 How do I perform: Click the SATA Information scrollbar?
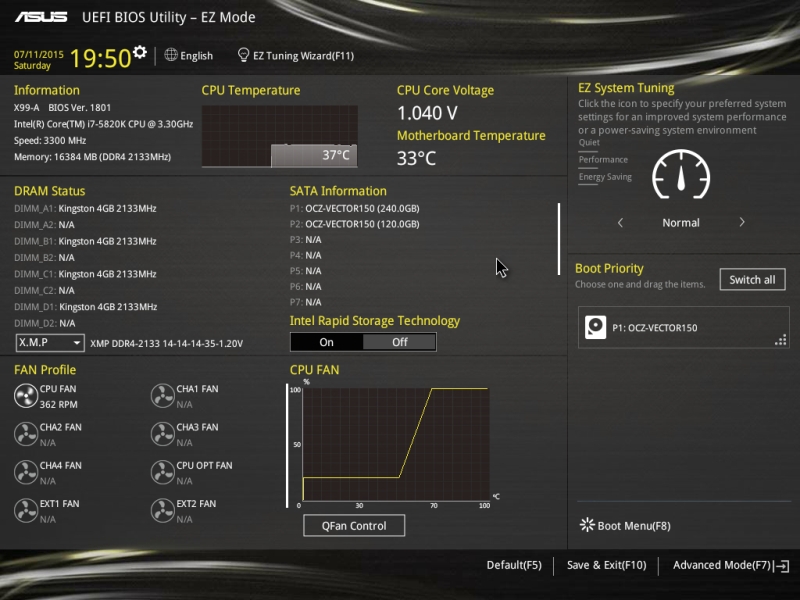[559, 239]
